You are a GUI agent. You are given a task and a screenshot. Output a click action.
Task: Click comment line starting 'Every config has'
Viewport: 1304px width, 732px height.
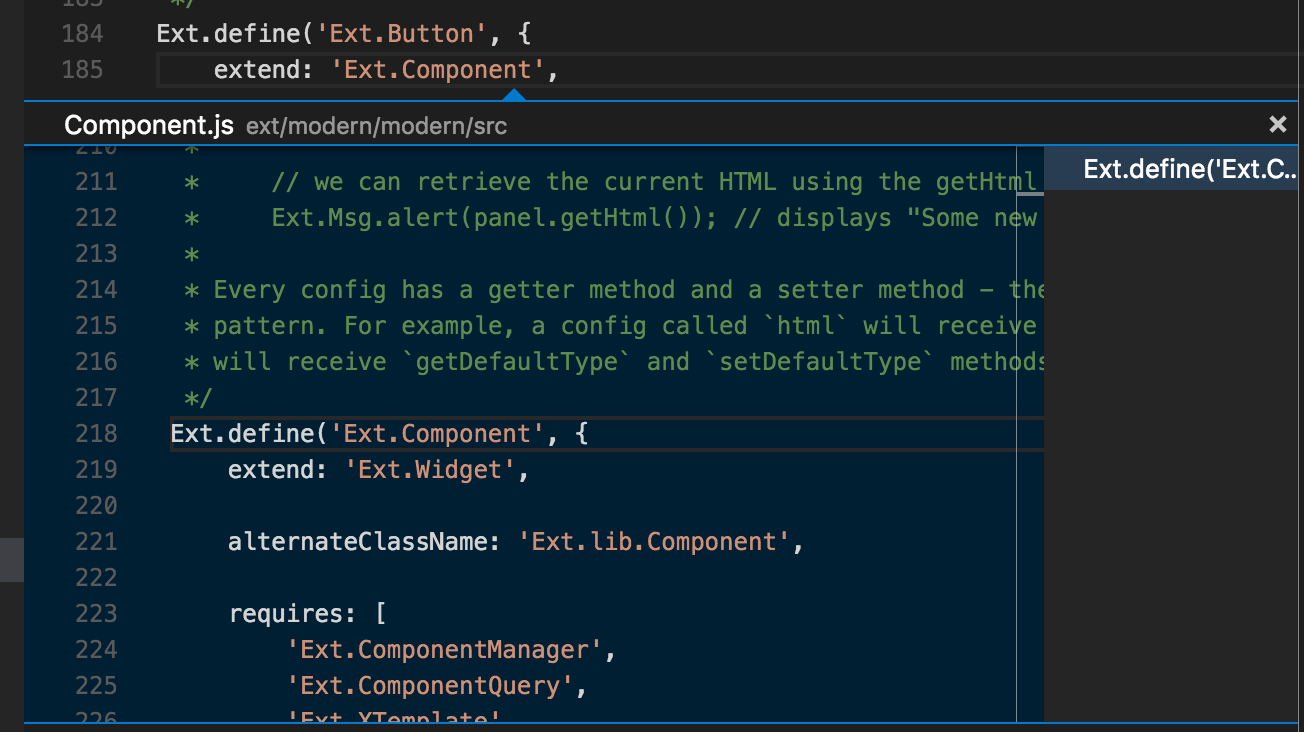coord(614,290)
